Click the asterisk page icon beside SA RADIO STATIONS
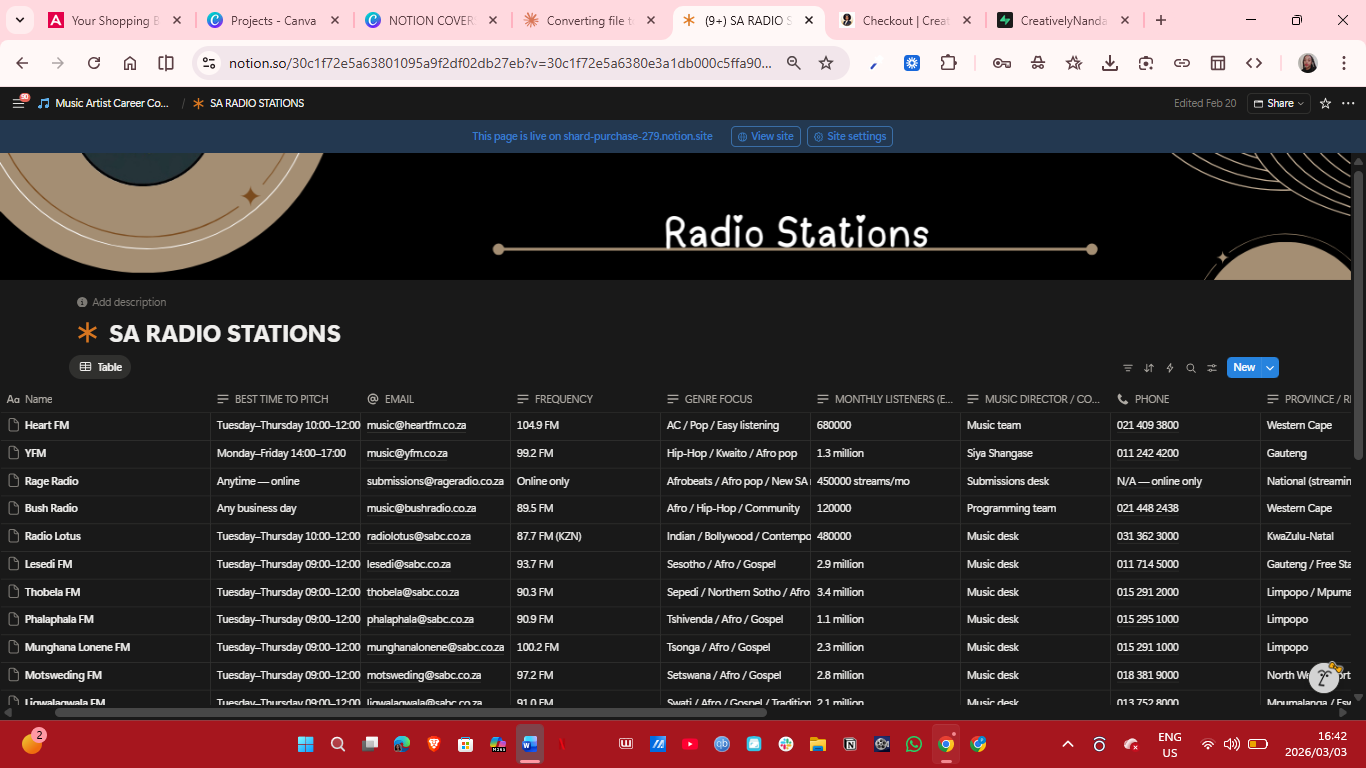Image resolution: width=1366 pixels, height=768 pixels. (x=199, y=103)
